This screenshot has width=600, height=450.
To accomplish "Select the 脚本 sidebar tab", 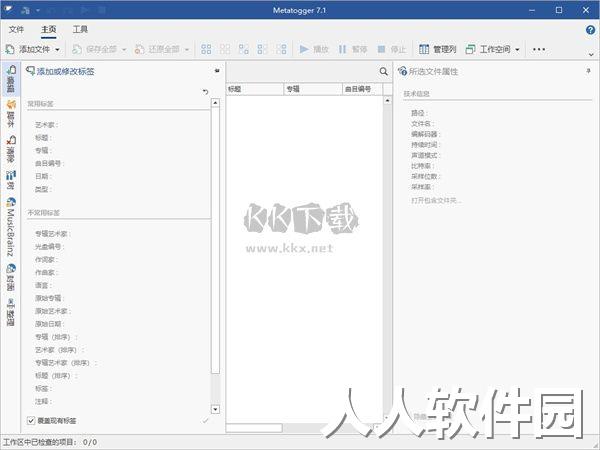I will tap(11, 114).
